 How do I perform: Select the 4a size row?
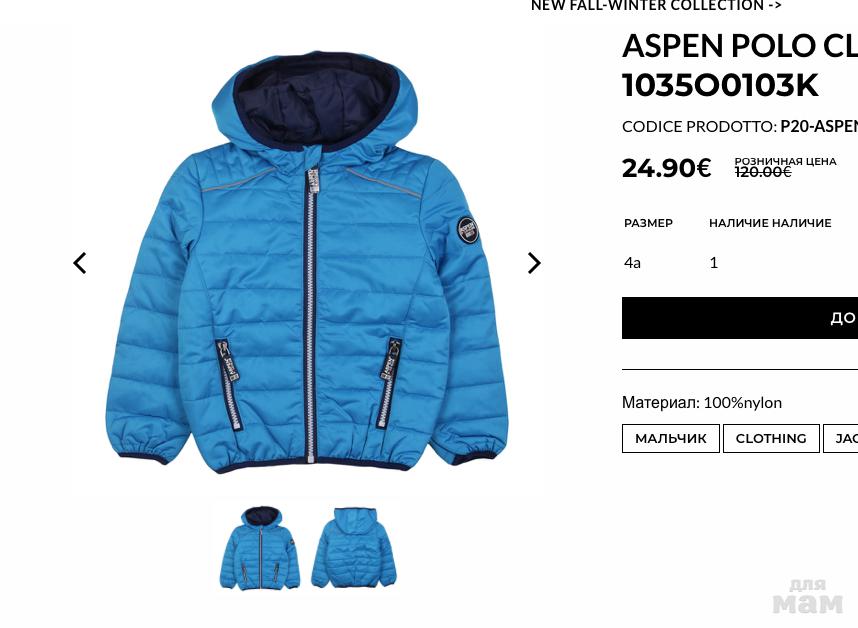[x=740, y=263]
